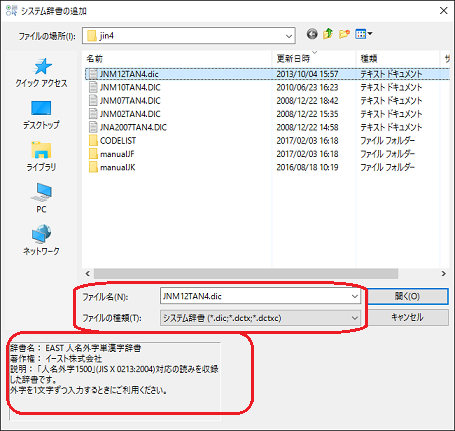Viewport: 455px width, 431px height.
Task: Click the ファイル名 text field
Action: 255,296
